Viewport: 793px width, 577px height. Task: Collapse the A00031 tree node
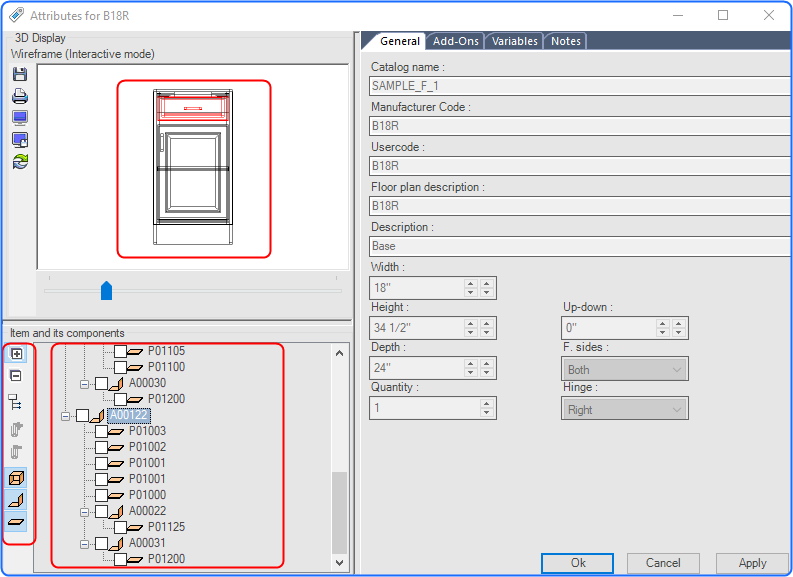tap(84, 544)
